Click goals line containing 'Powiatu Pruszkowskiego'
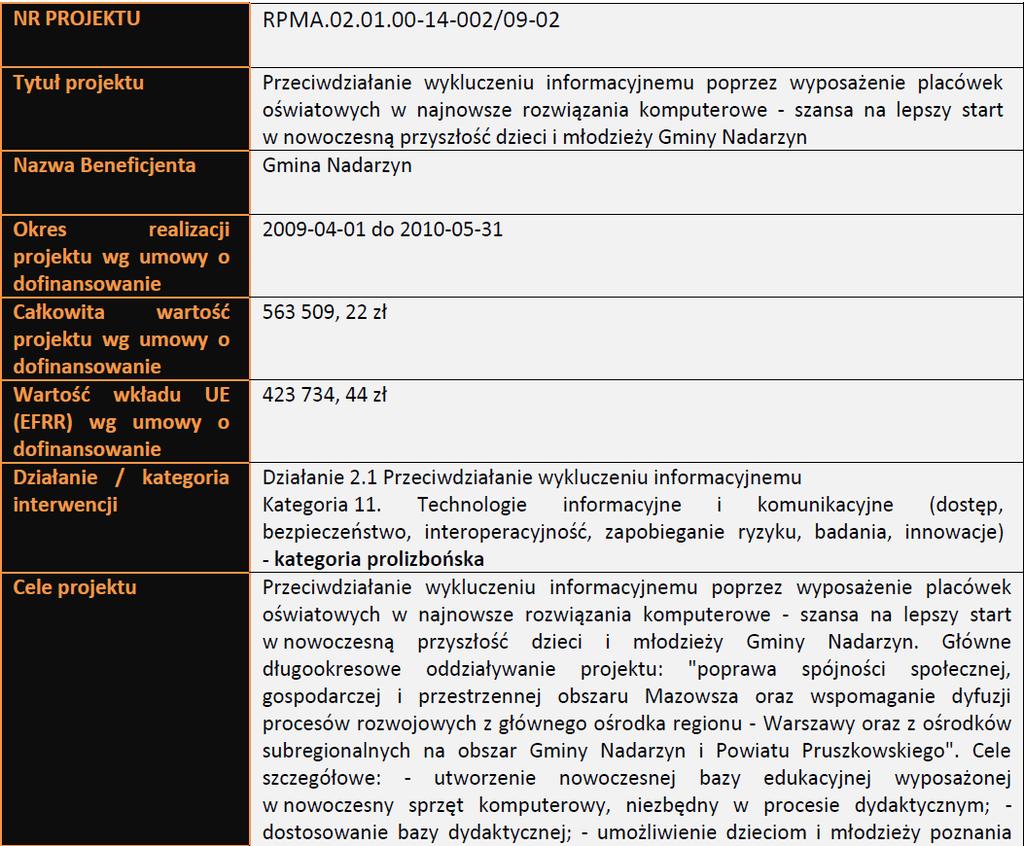This screenshot has width=1024, height=846. tap(637, 751)
